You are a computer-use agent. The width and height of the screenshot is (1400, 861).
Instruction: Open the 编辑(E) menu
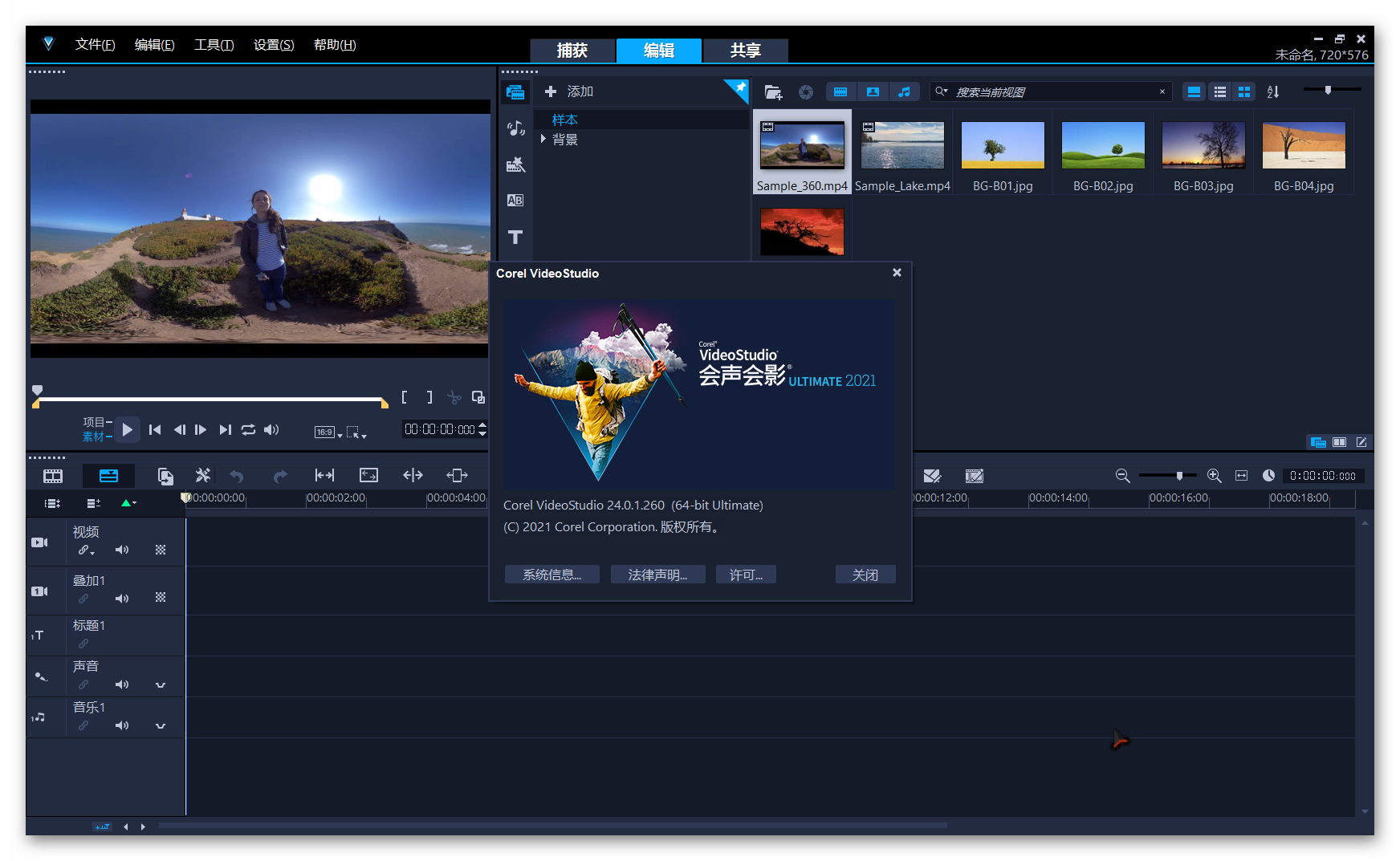coord(154,45)
